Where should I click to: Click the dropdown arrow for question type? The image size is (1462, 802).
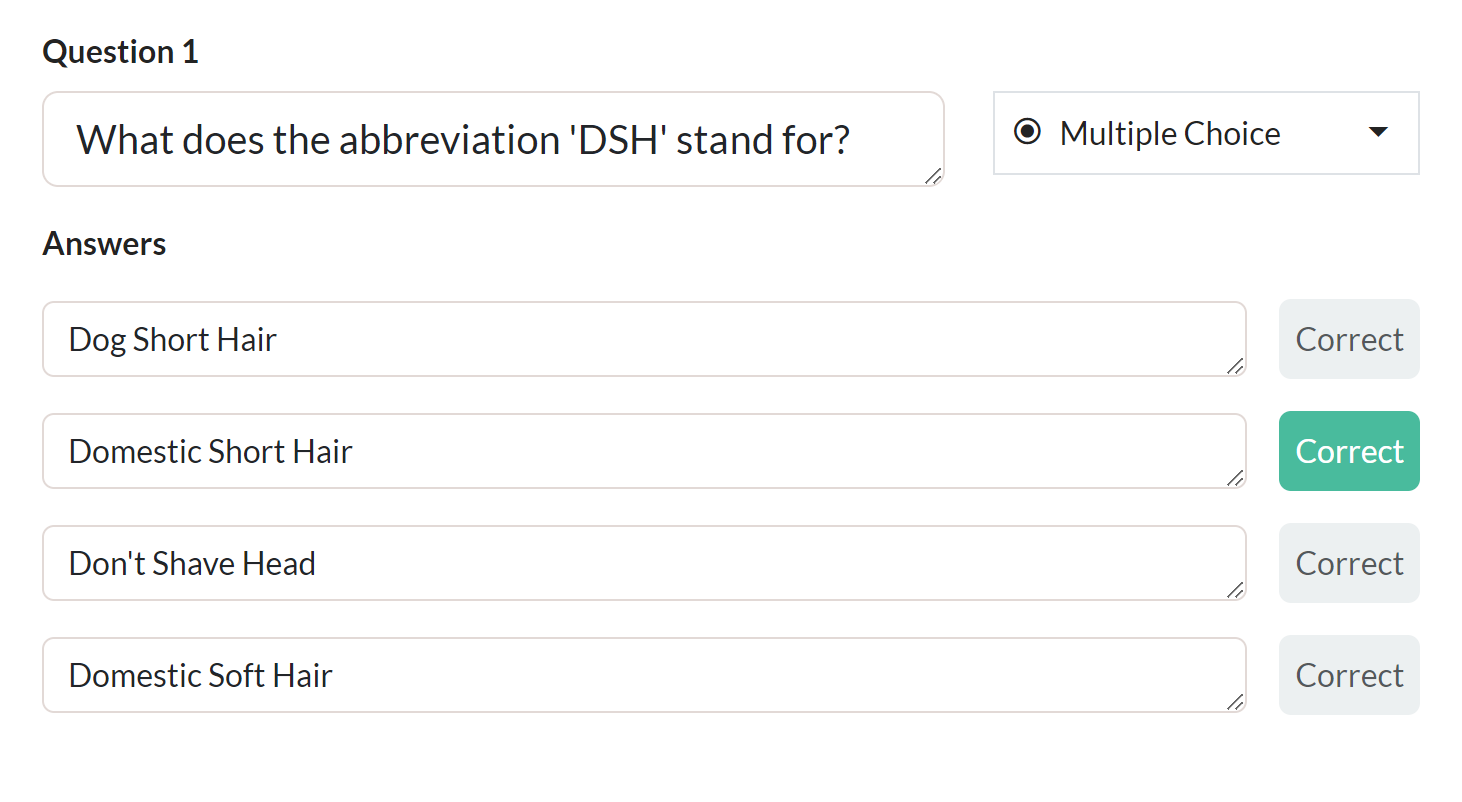tap(1379, 132)
